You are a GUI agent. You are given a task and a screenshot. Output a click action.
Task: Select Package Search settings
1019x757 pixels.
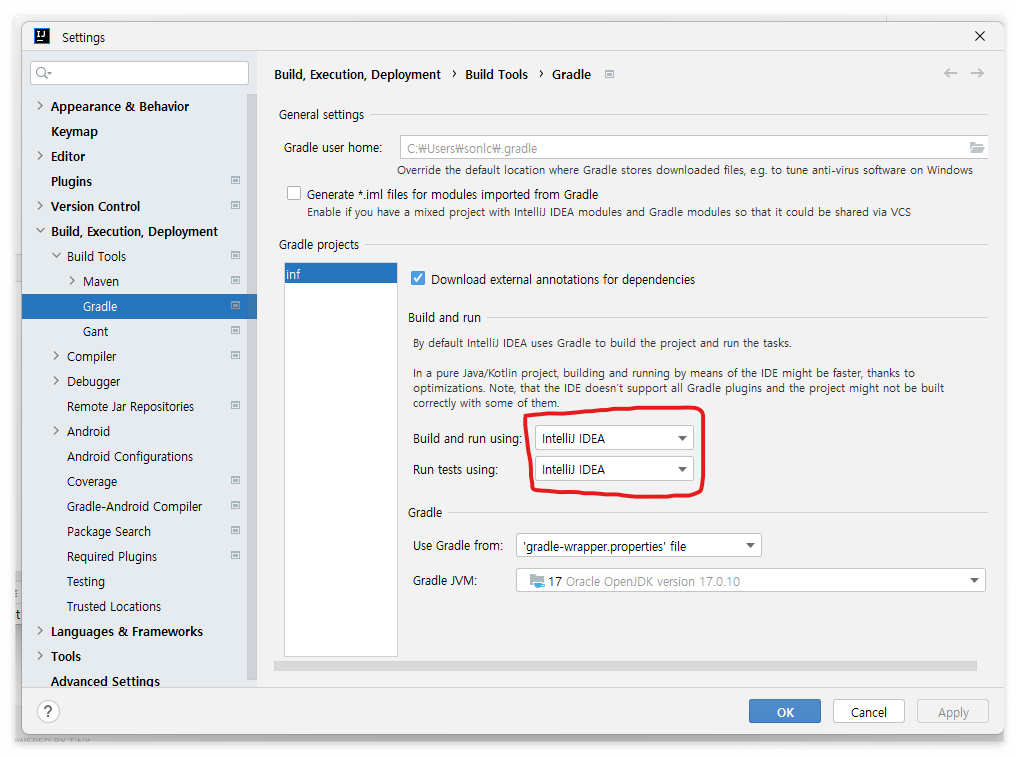click(109, 532)
